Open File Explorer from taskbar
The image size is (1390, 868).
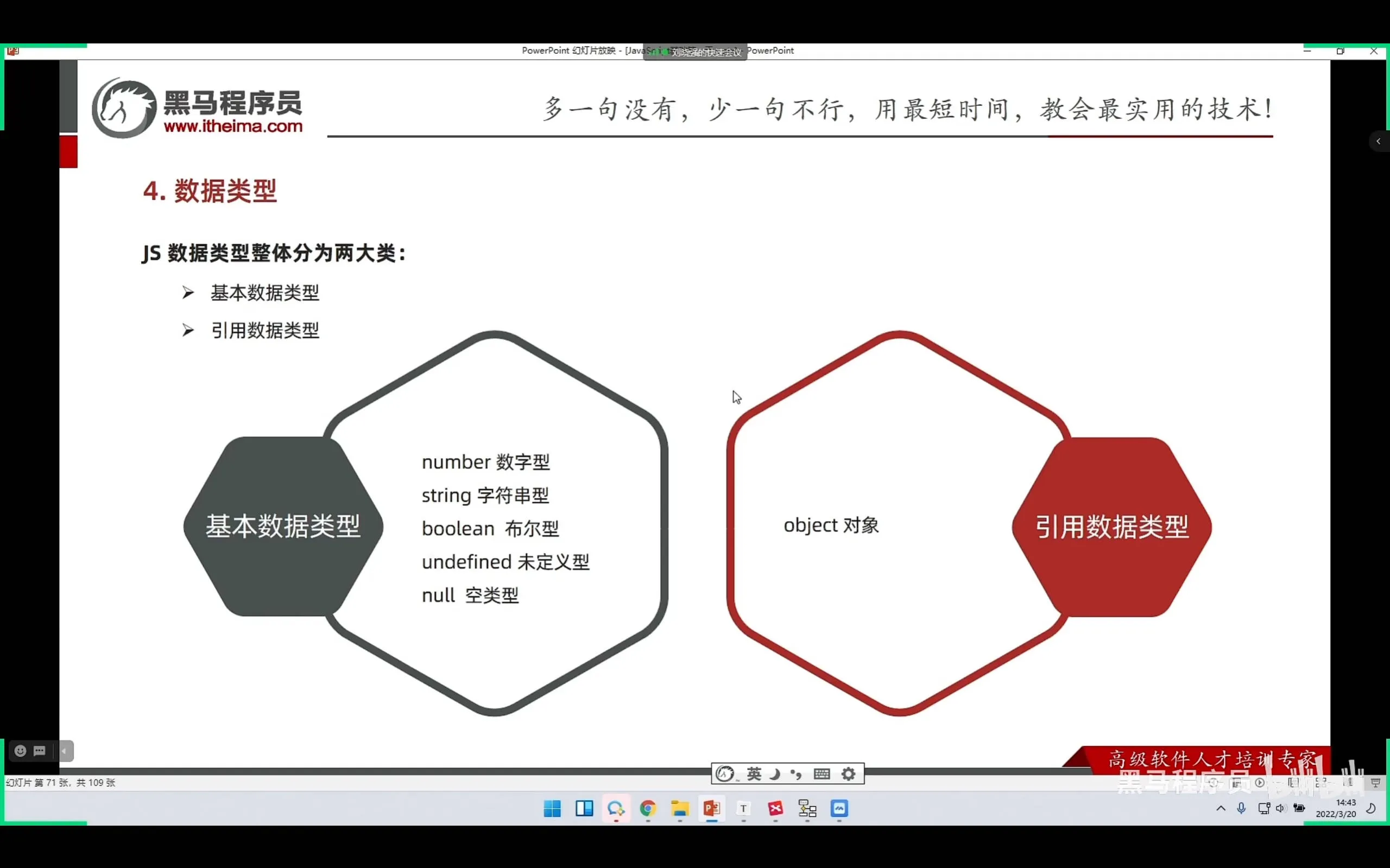click(x=680, y=808)
